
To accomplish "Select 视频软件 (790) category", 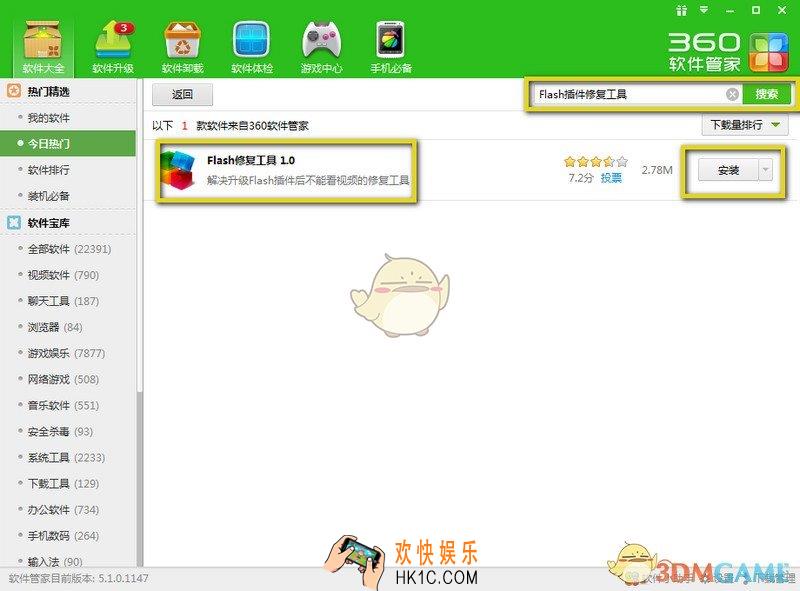I will click(68, 275).
